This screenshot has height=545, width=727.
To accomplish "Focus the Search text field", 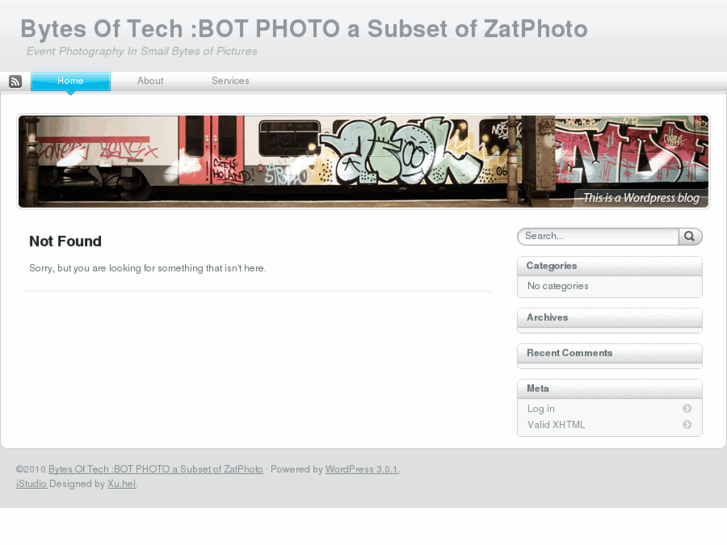I will pos(598,237).
